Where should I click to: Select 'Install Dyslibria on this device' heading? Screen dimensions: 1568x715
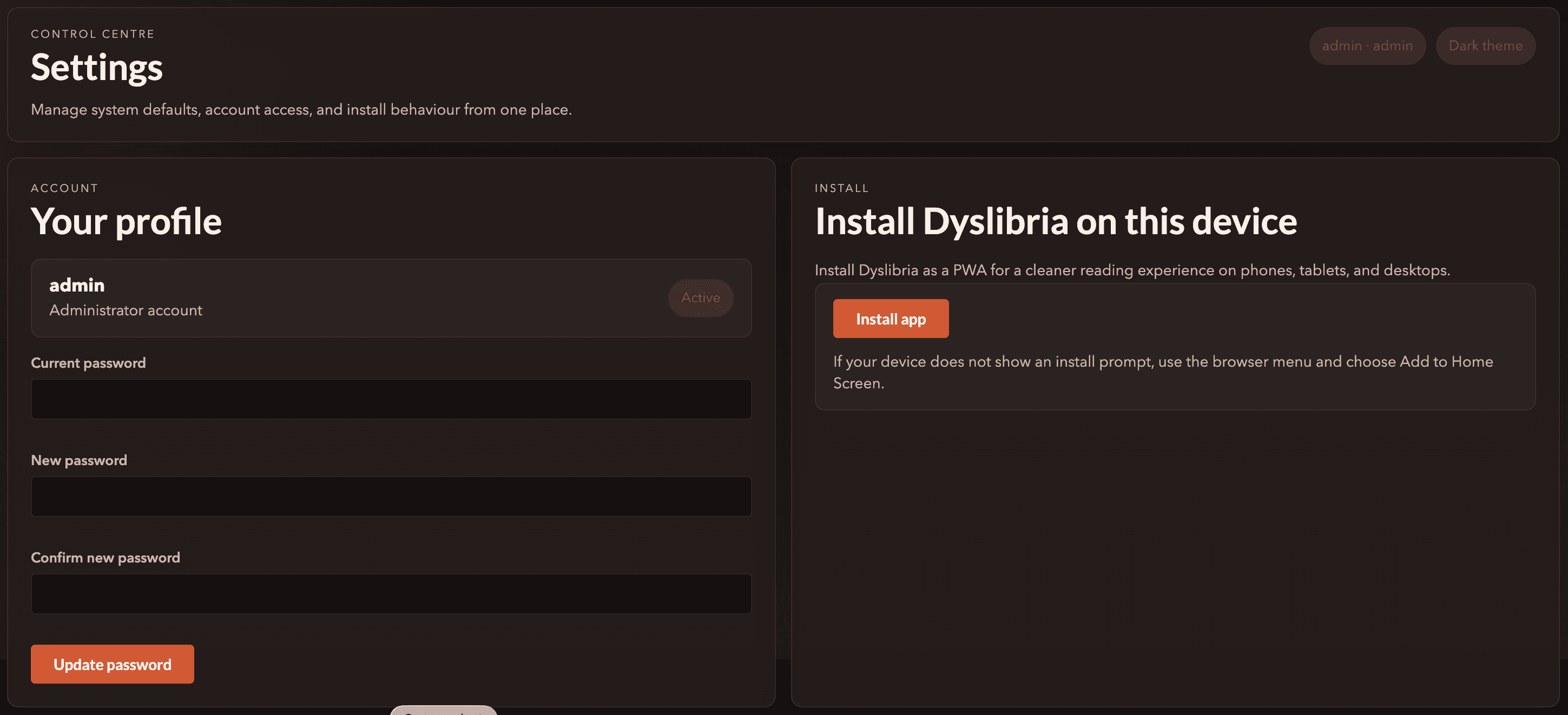pyautogui.click(x=1056, y=221)
